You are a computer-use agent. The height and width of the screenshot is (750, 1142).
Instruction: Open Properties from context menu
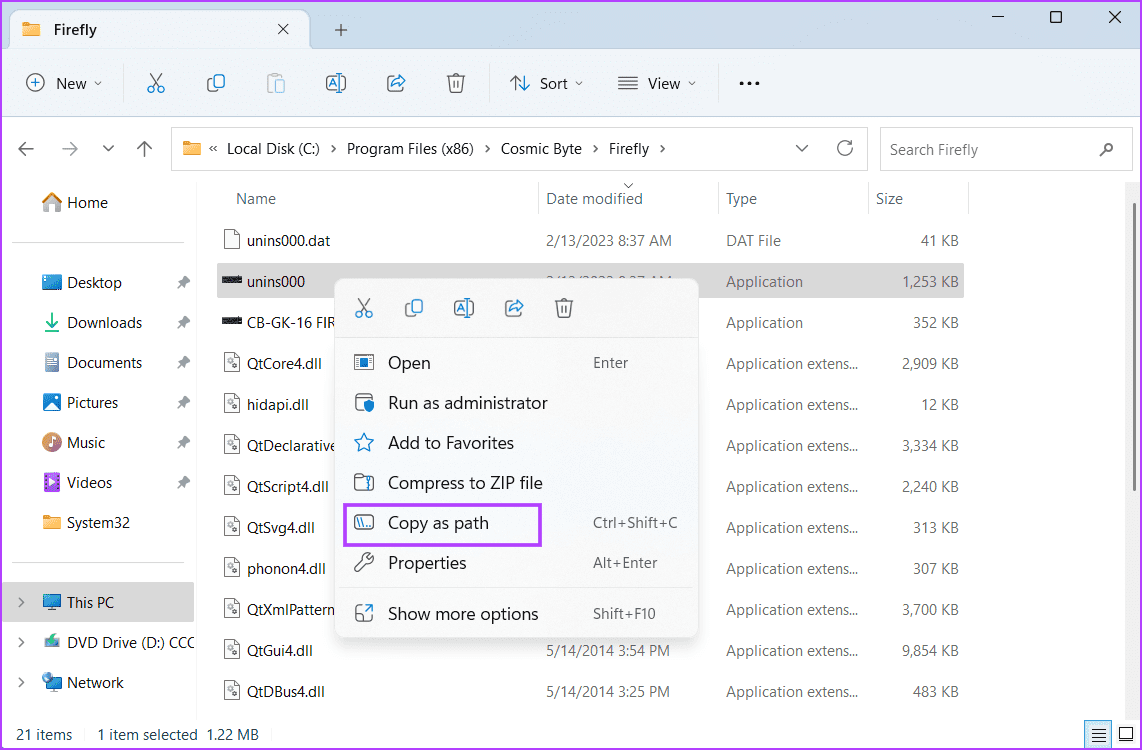coord(516,563)
